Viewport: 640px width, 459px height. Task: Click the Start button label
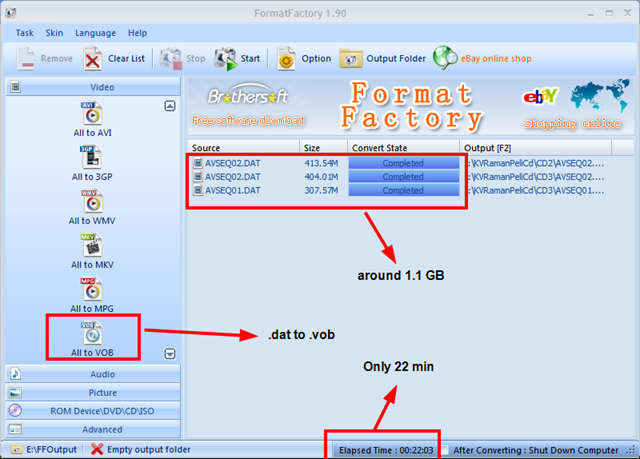[x=250, y=59]
